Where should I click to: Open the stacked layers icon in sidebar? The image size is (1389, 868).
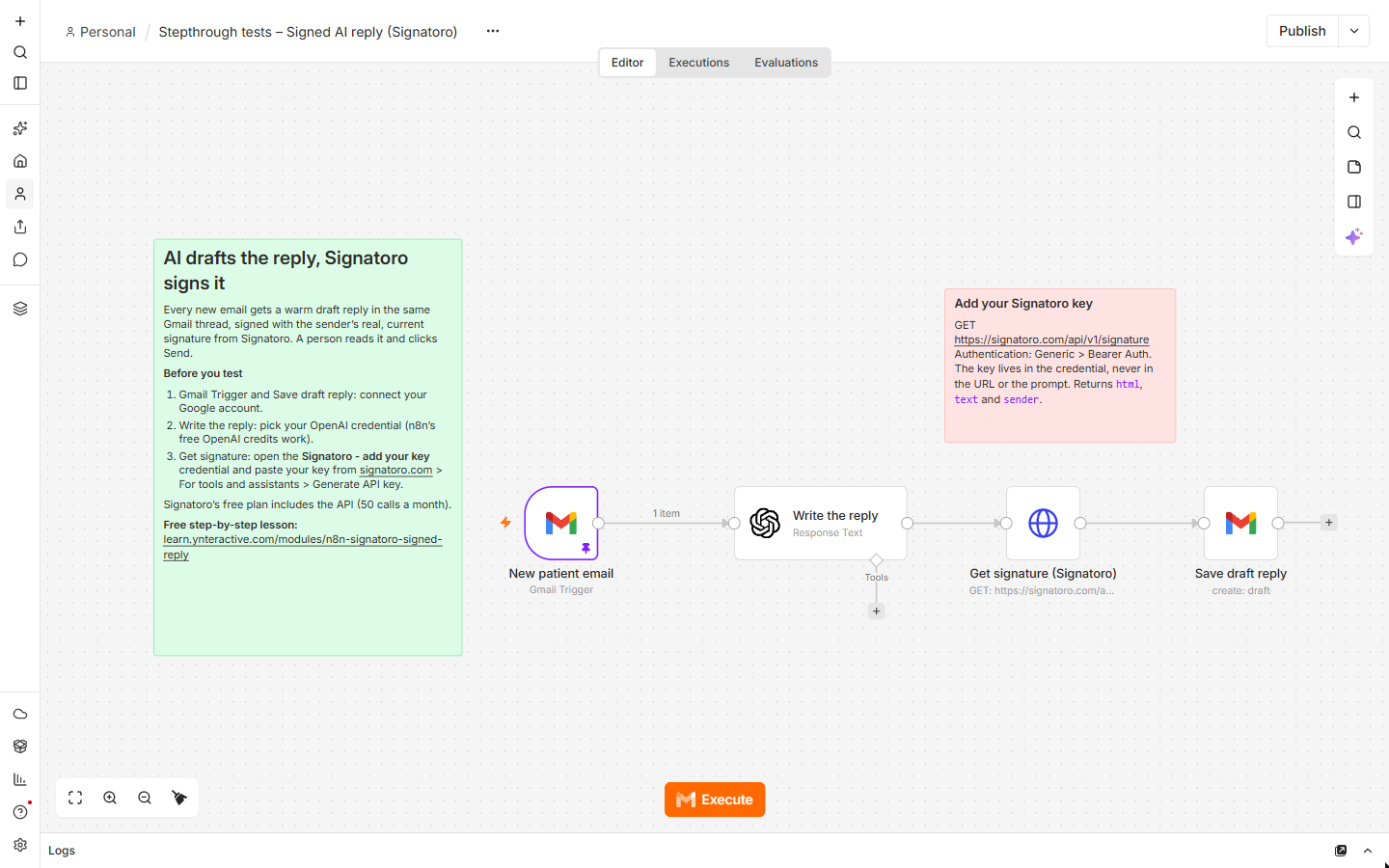(20, 309)
